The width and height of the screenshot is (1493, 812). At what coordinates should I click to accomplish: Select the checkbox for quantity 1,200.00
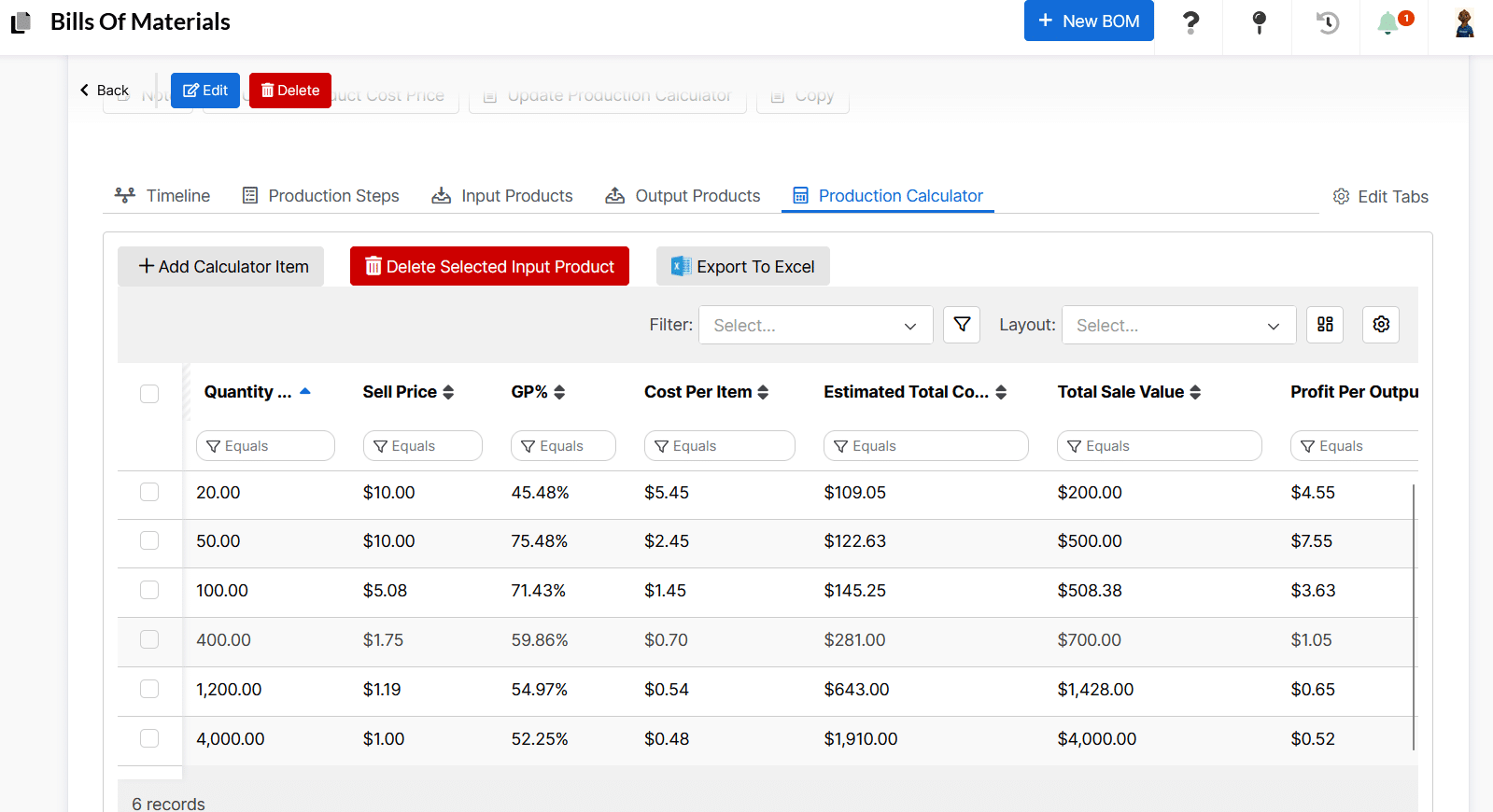149,689
